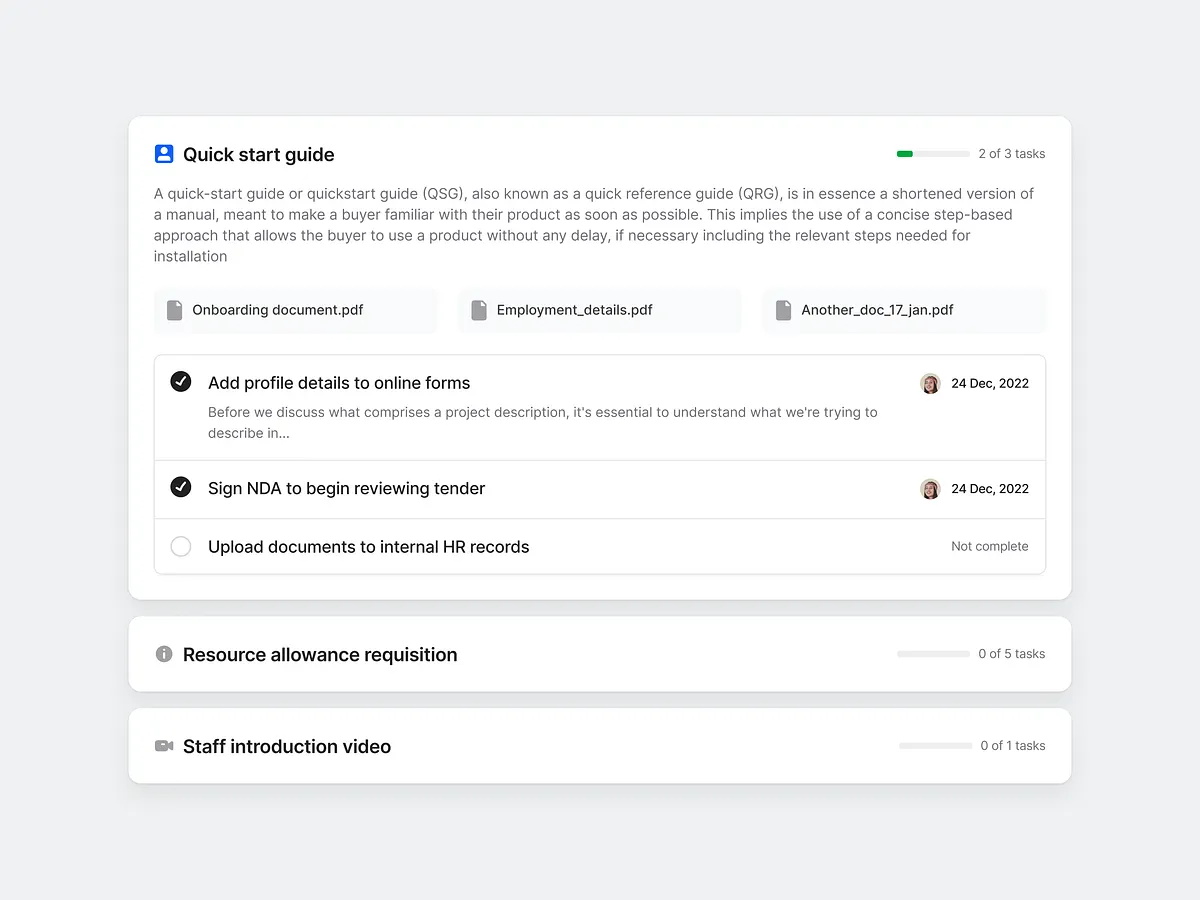Uncheck the completed Add profile details task
Image resolution: width=1200 pixels, height=900 pixels.
coord(181,381)
